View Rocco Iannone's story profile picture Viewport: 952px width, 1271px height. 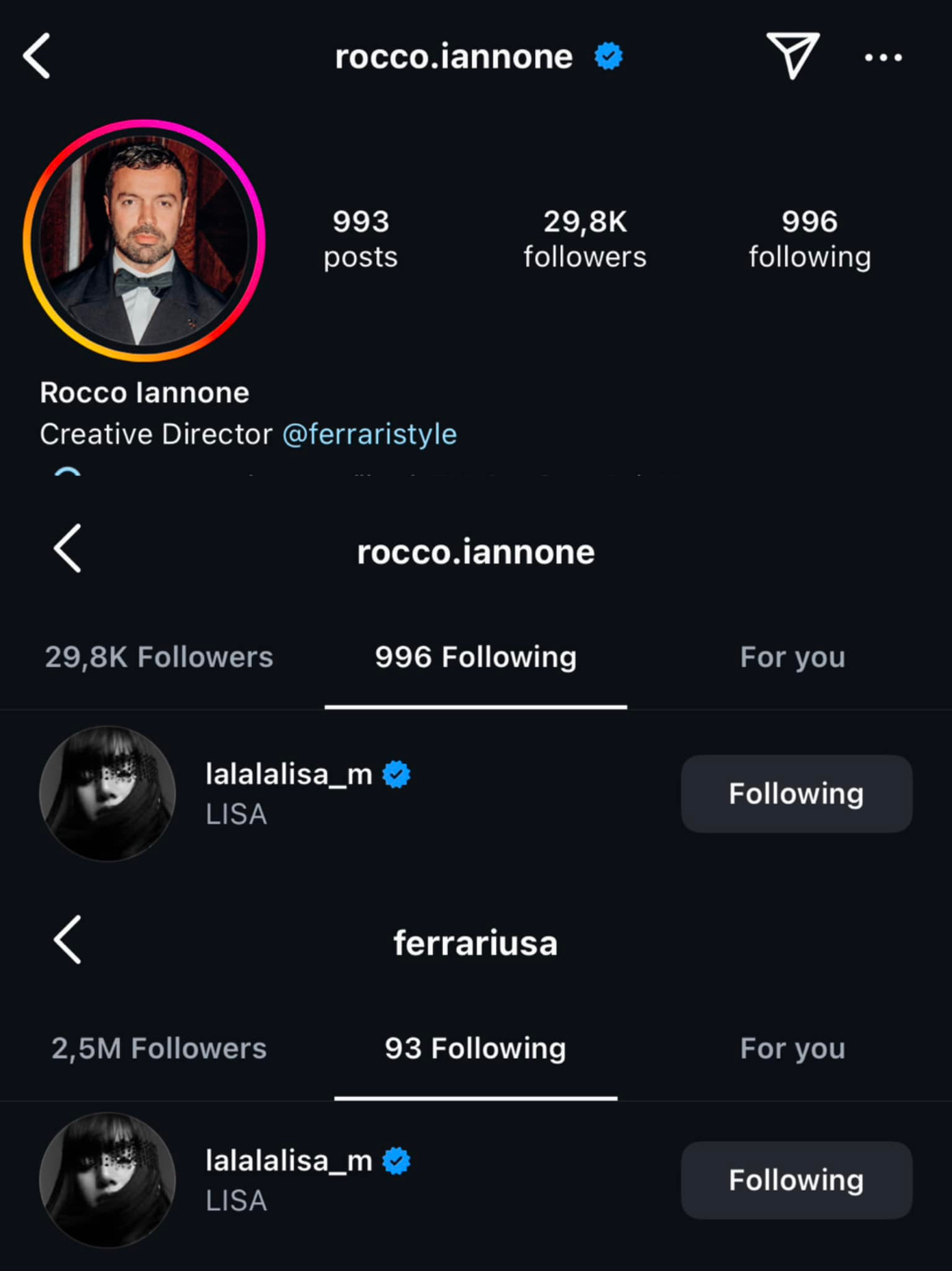point(144,240)
